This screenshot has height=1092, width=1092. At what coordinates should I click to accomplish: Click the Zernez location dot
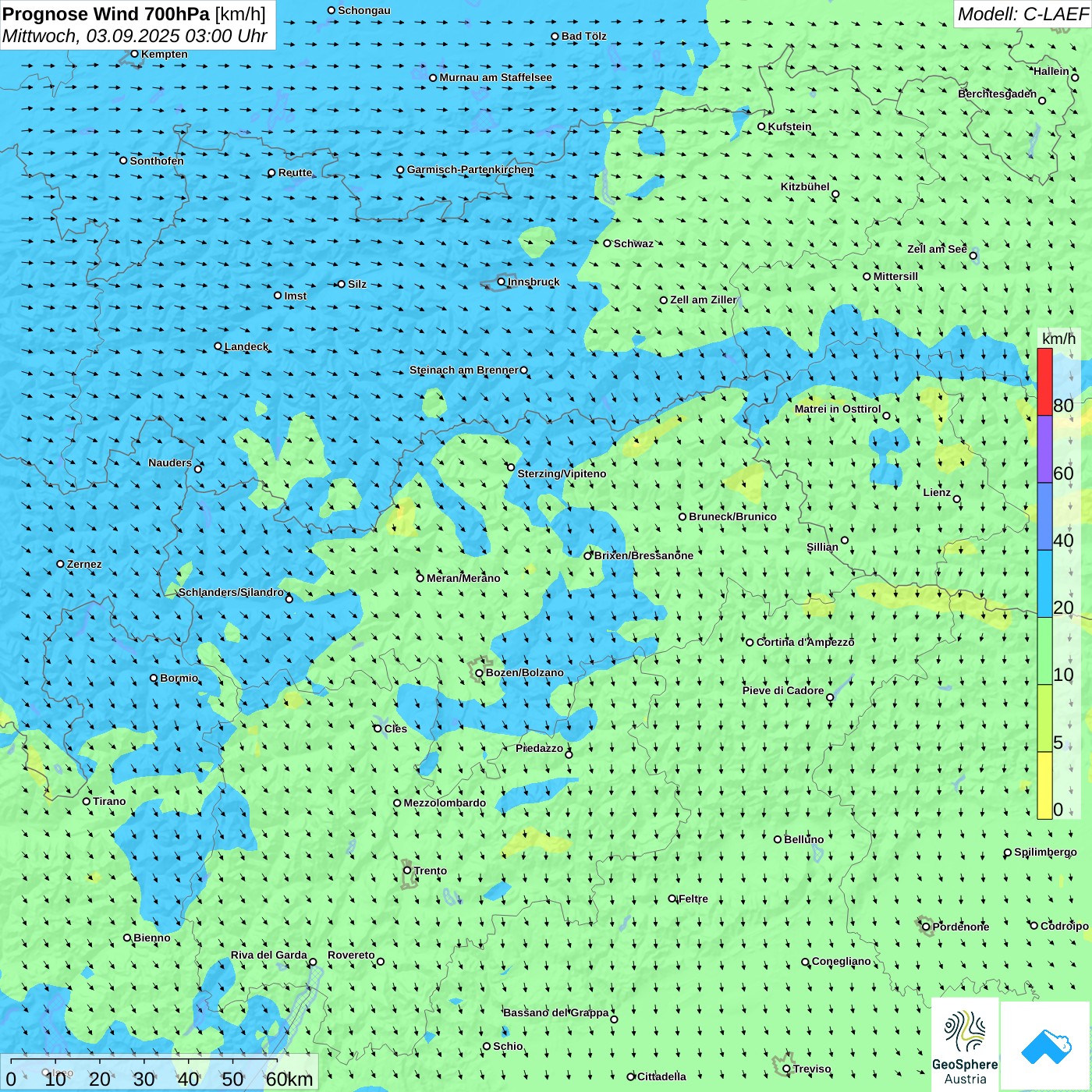click(60, 564)
